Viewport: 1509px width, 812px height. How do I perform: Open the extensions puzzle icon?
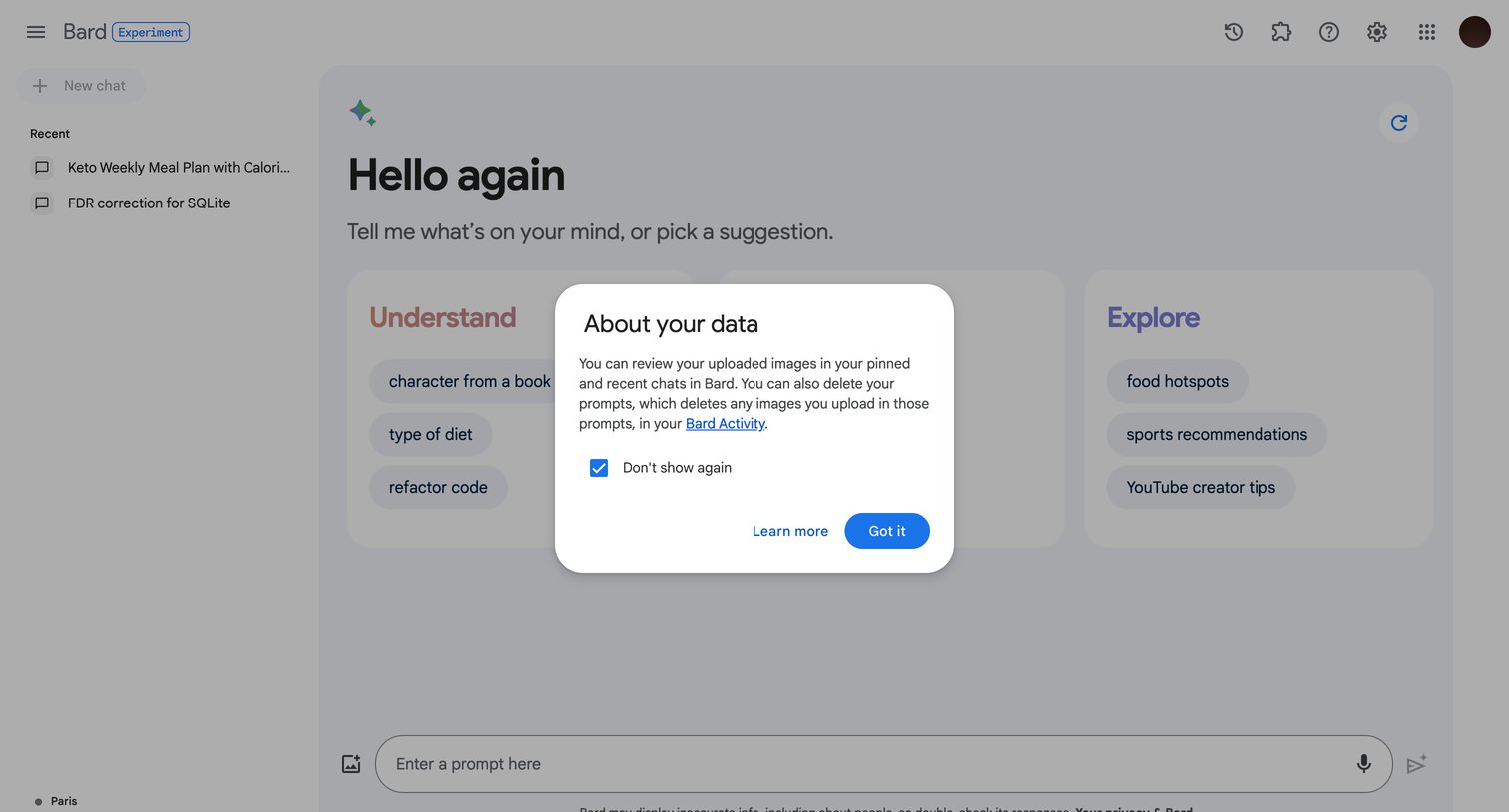(1281, 32)
